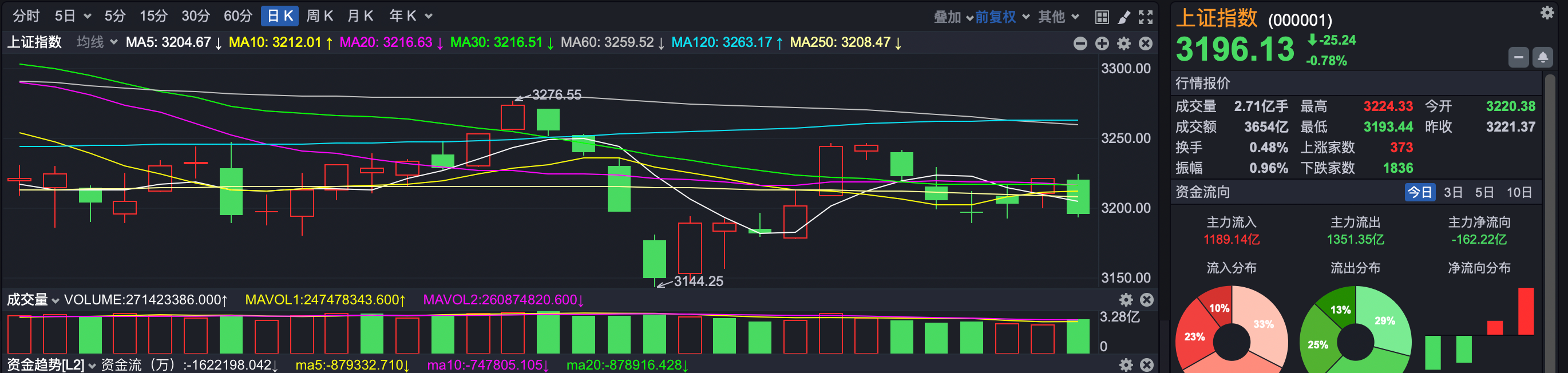Zoom out the K-line chart with minus icon
The image size is (1568, 373).
(1080, 43)
